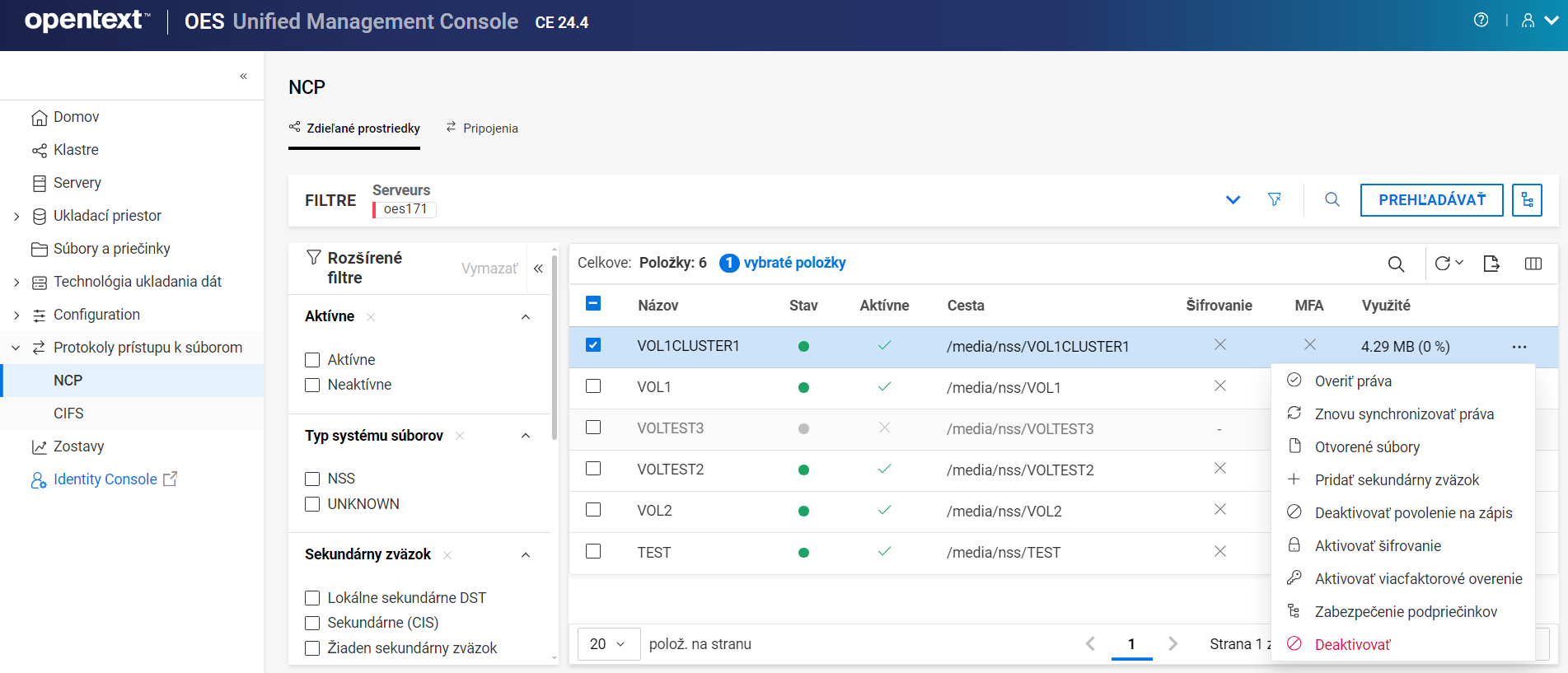Click the page number input field
This screenshot has height=673, width=1568.
tap(1131, 644)
